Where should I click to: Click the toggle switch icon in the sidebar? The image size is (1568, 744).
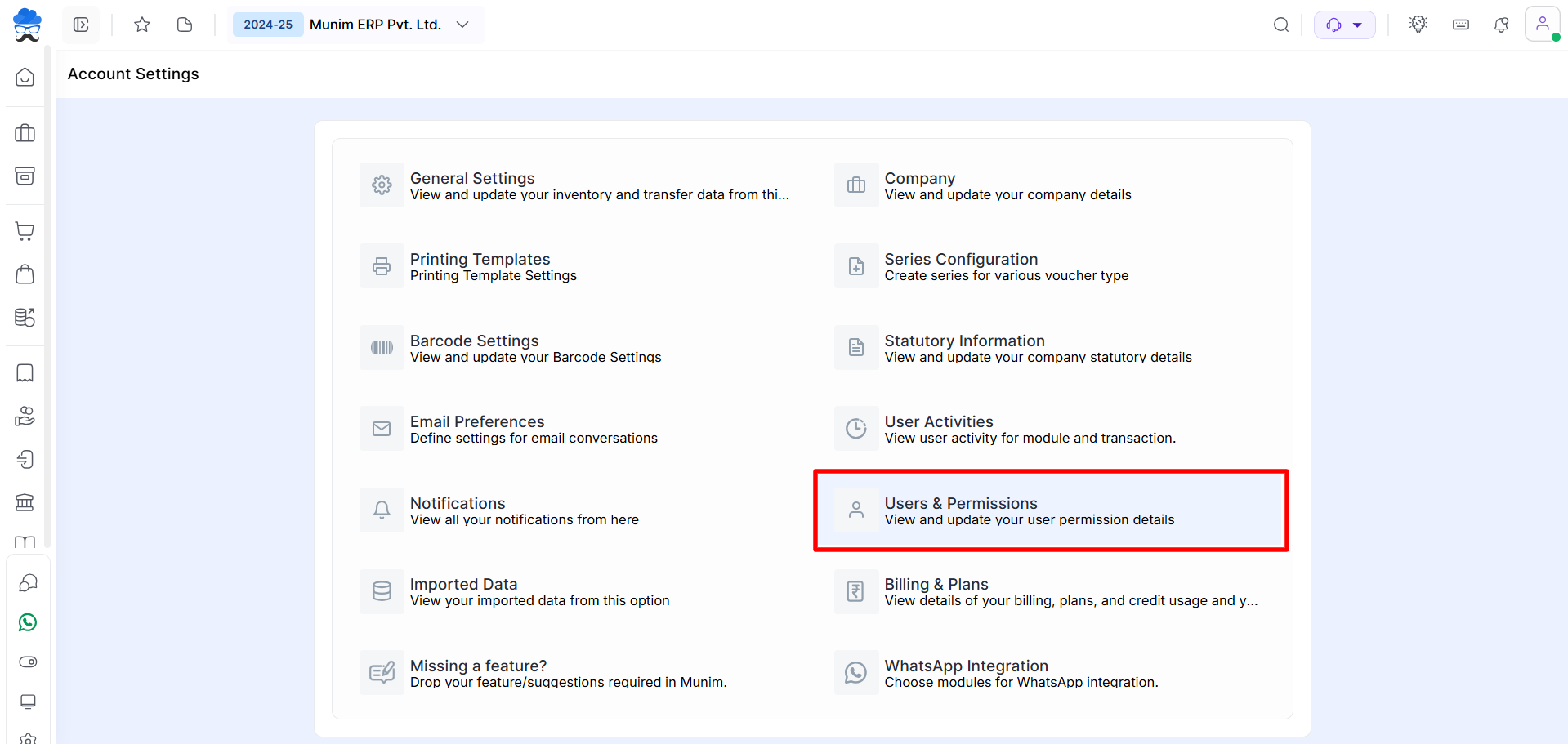tap(28, 662)
